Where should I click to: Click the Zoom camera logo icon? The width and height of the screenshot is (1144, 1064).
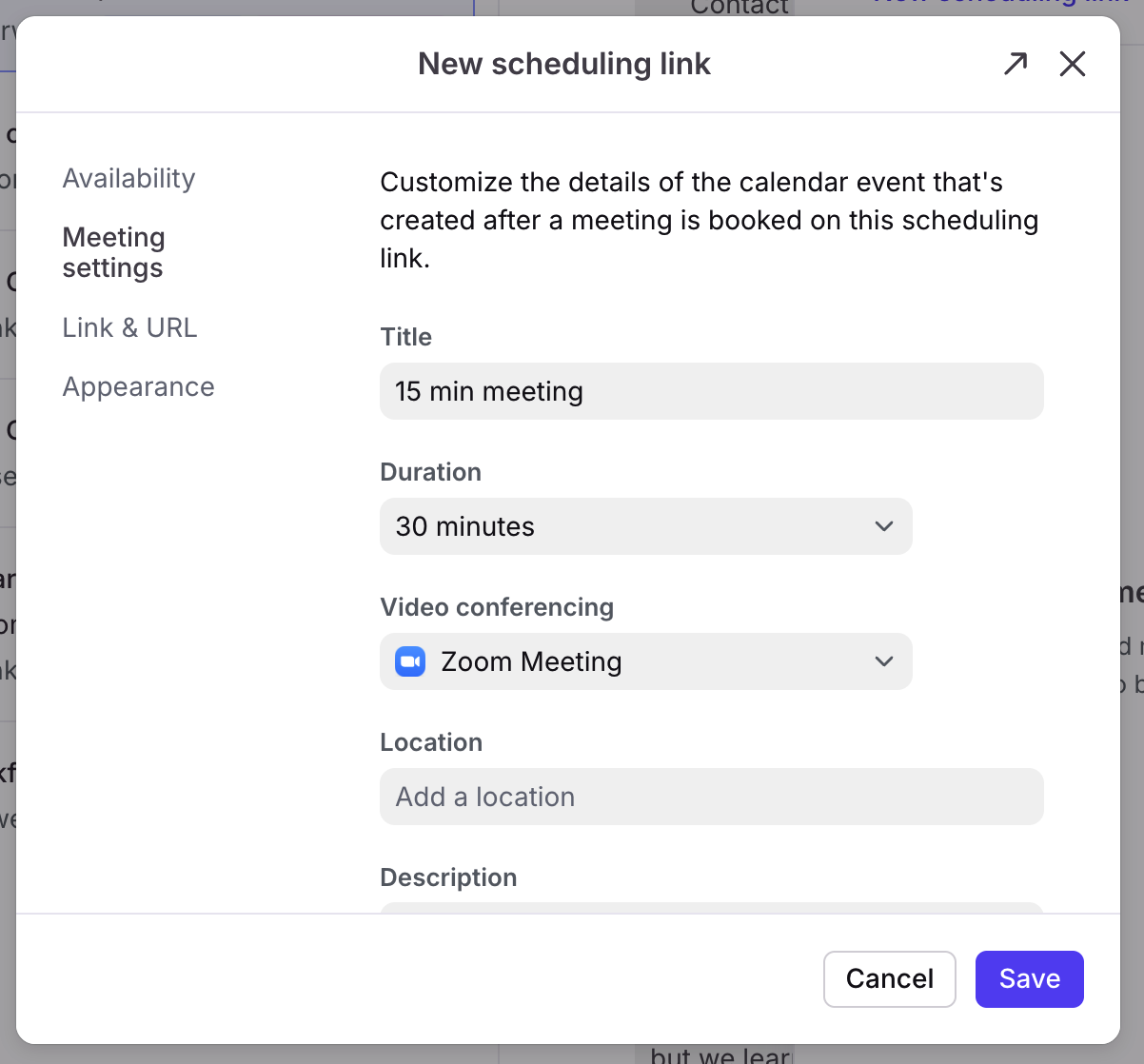410,661
